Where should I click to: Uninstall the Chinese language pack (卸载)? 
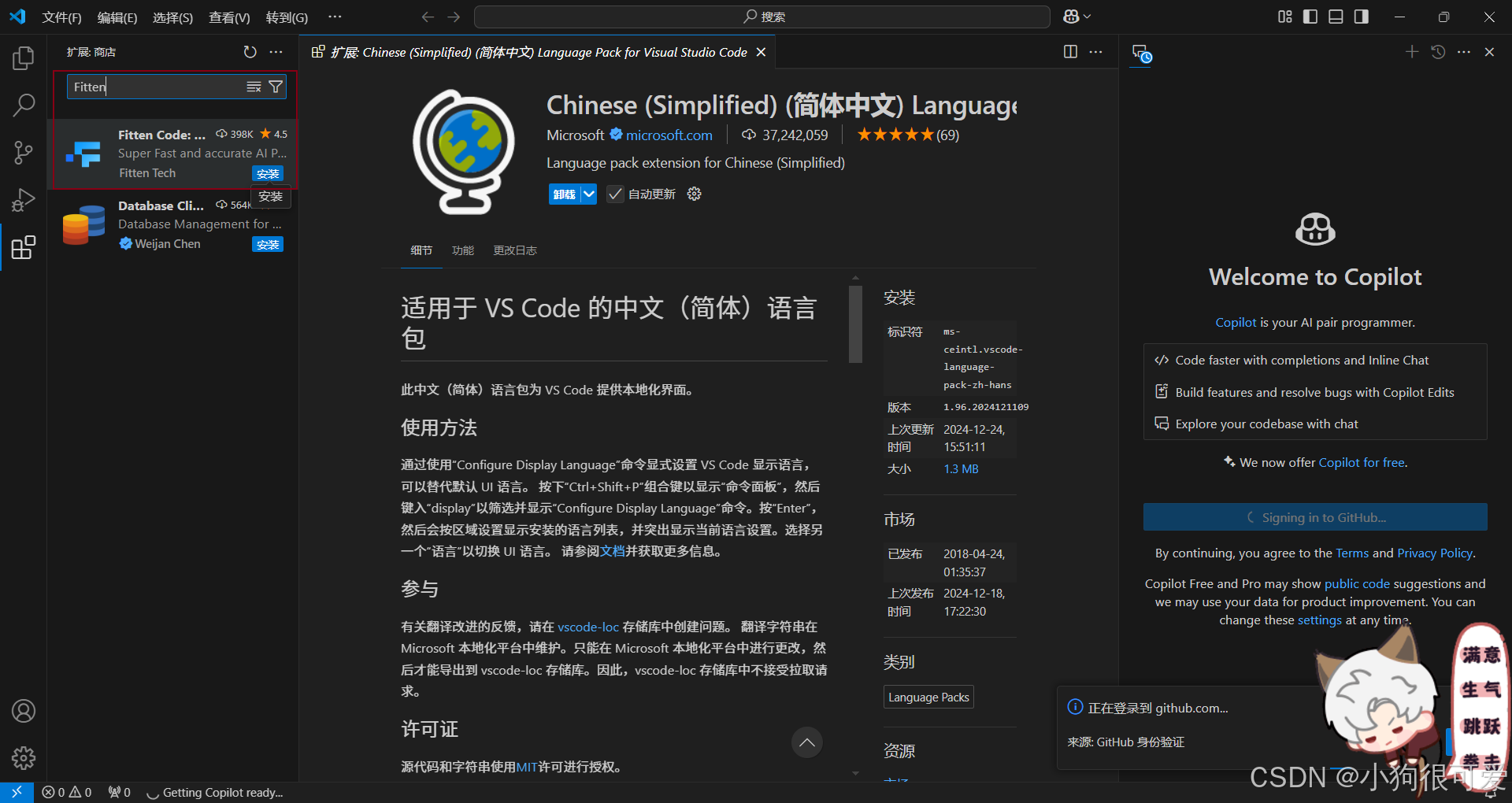click(564, 194)
